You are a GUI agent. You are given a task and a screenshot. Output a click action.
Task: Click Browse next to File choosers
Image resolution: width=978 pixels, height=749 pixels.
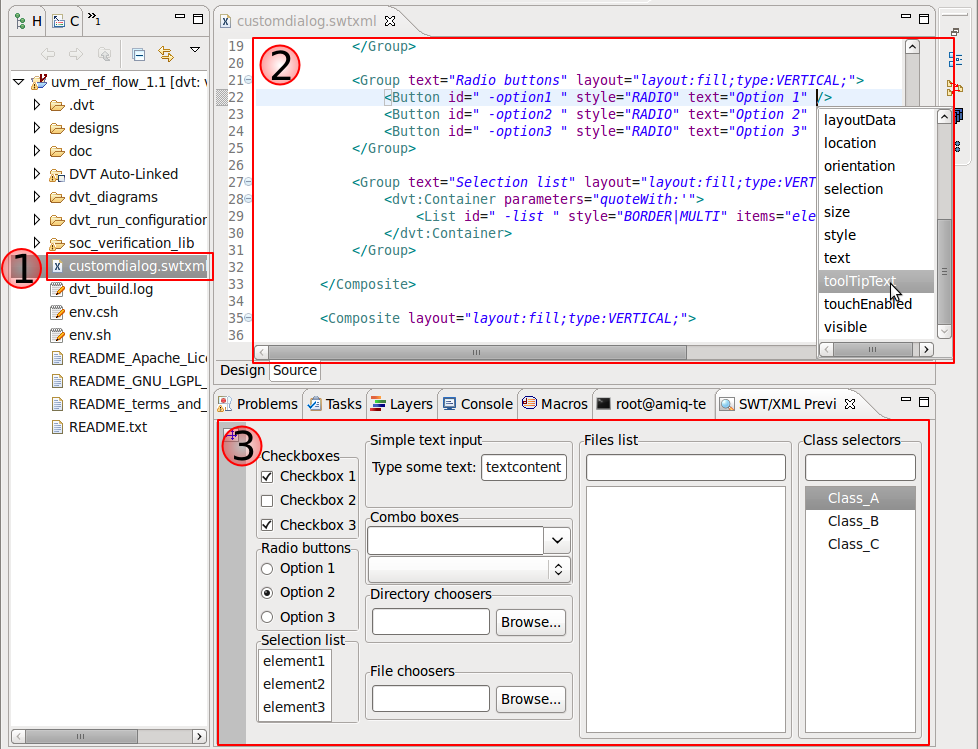coord(531,698)
